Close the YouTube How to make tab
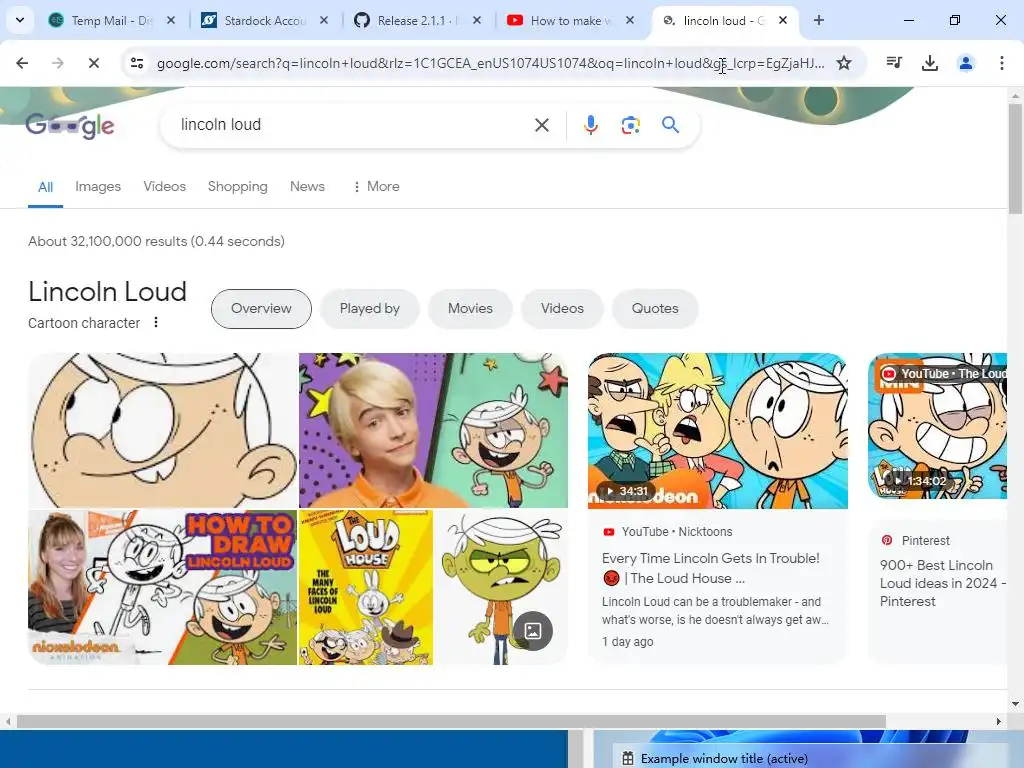 [x=630, y=20]
